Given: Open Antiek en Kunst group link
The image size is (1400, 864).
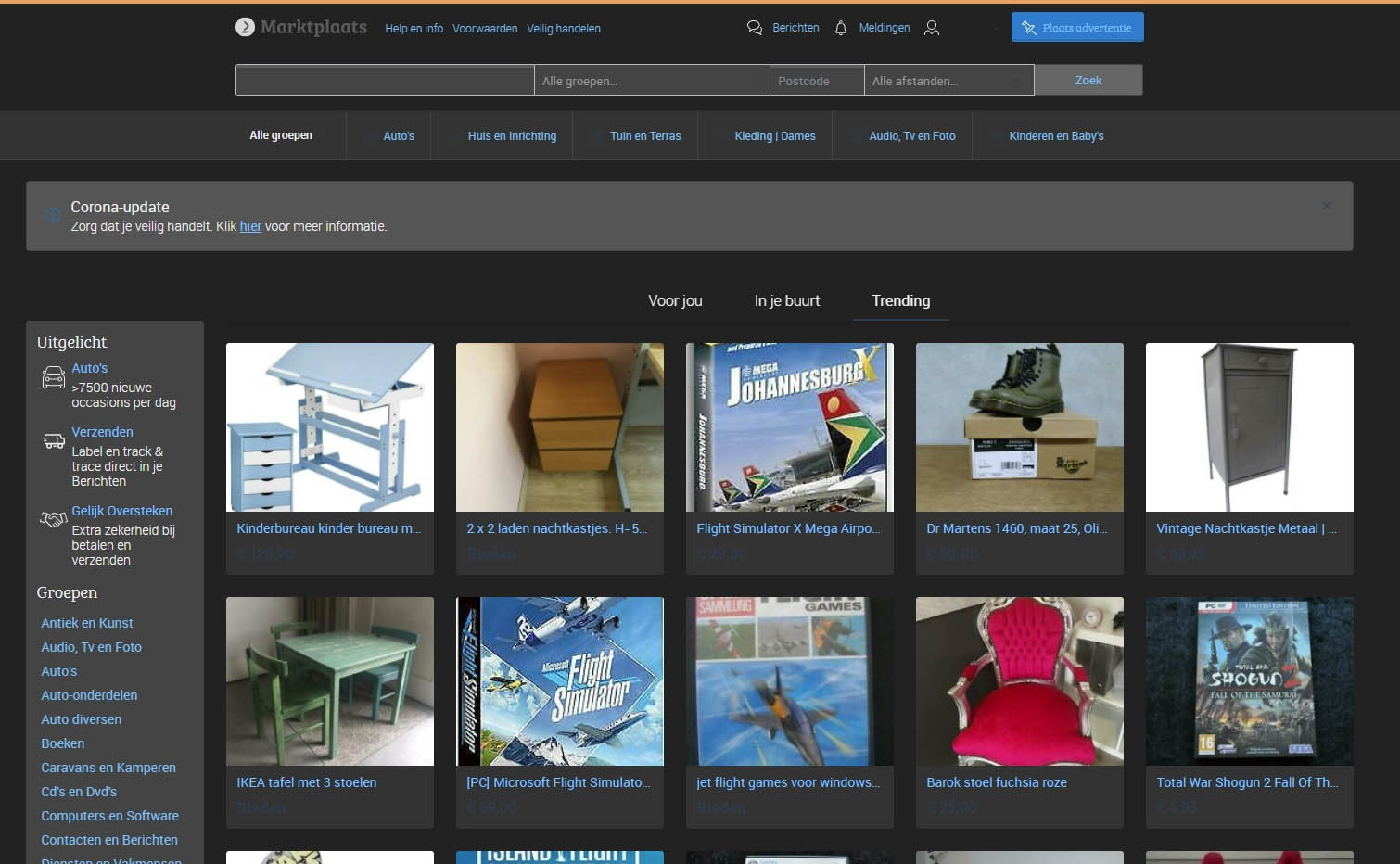Looking at the screenshot, I should pos(87,623).
